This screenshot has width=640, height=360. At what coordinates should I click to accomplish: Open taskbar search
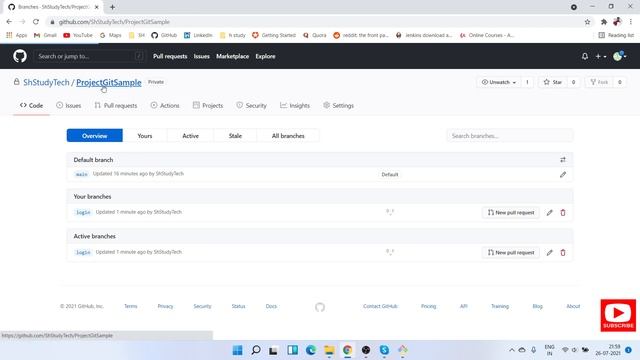(x=256, y=350)
